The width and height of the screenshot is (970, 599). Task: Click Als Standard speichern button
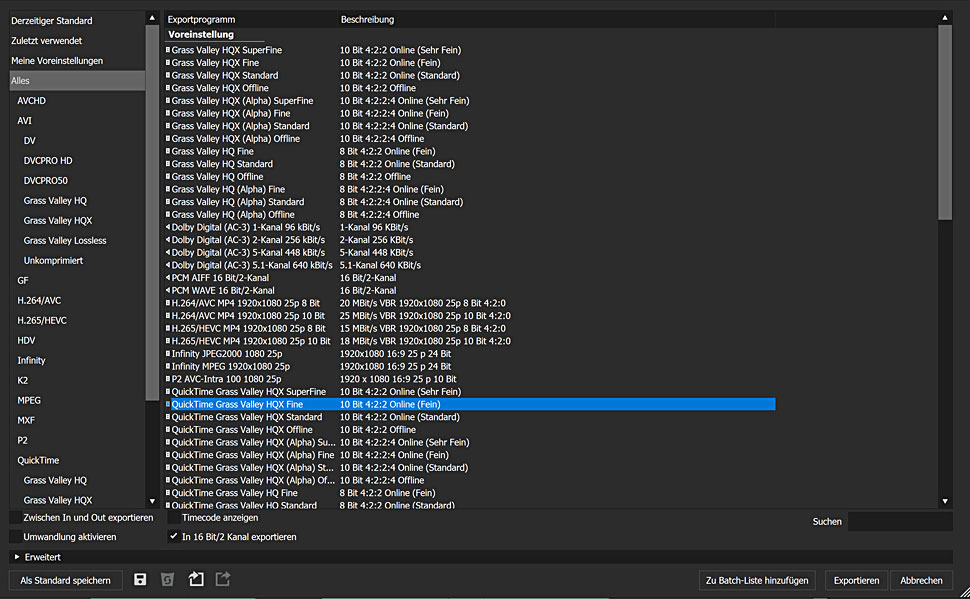coord(66,580)
